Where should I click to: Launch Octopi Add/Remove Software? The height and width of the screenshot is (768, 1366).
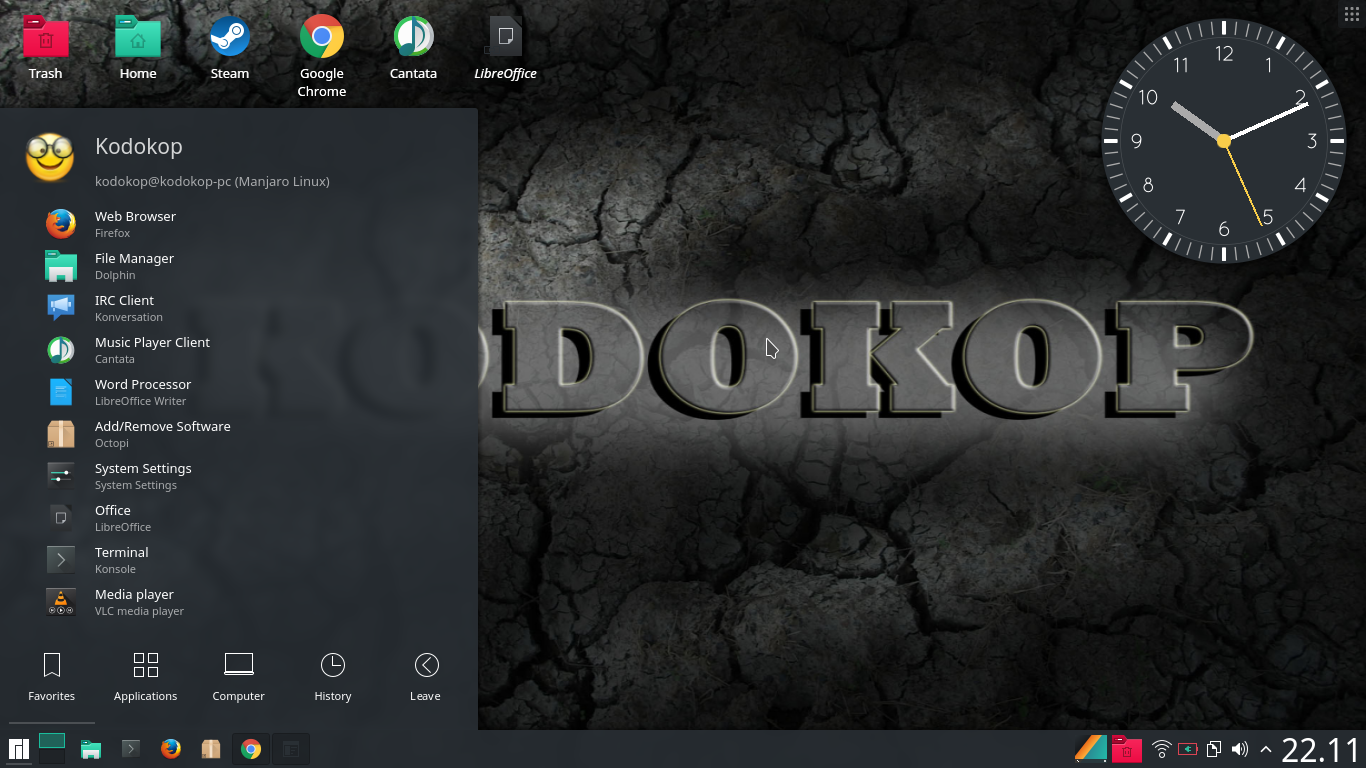click(162, 434)
